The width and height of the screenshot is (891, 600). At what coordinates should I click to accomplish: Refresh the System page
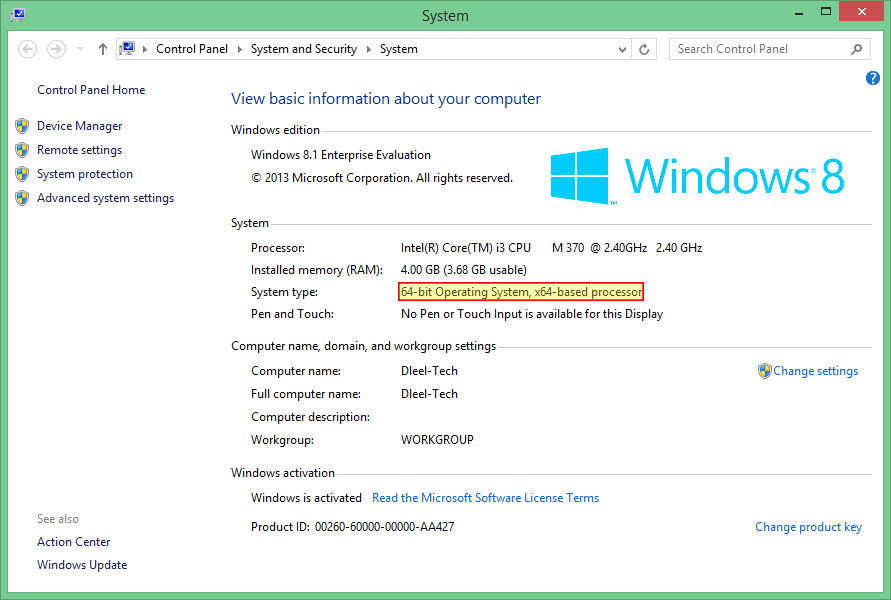(644, 49)
